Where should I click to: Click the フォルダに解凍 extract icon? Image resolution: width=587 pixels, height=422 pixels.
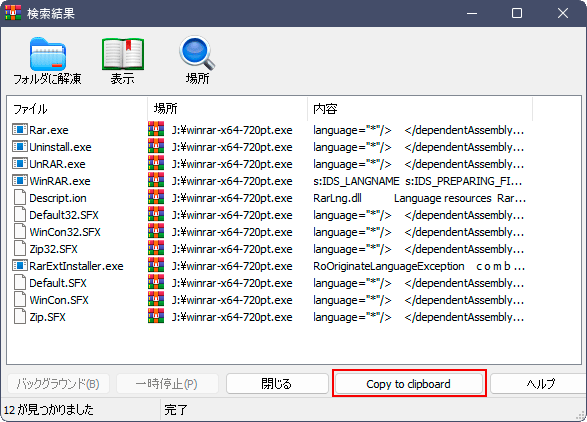click(48, 54)
